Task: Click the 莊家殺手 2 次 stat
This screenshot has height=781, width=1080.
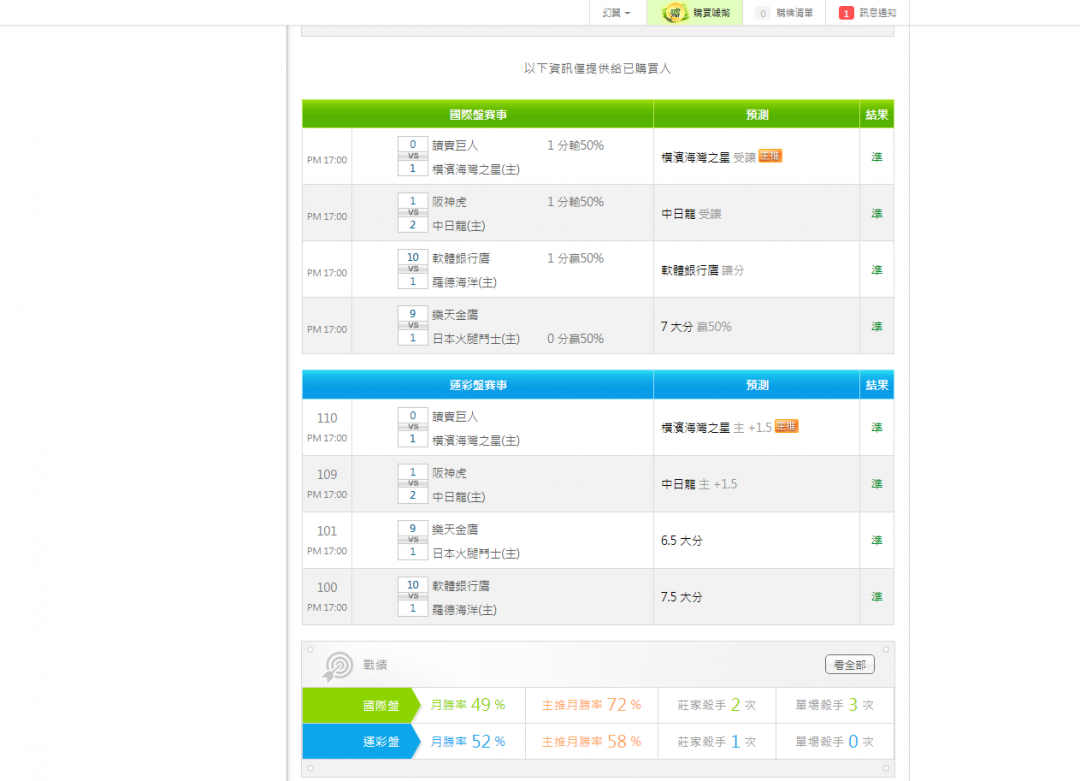Action: [x=716, y=705]
